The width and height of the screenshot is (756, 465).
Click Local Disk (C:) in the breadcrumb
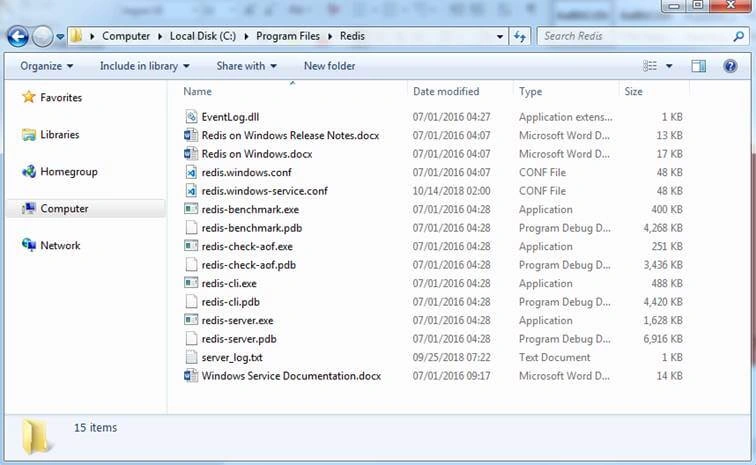(202, 36)
